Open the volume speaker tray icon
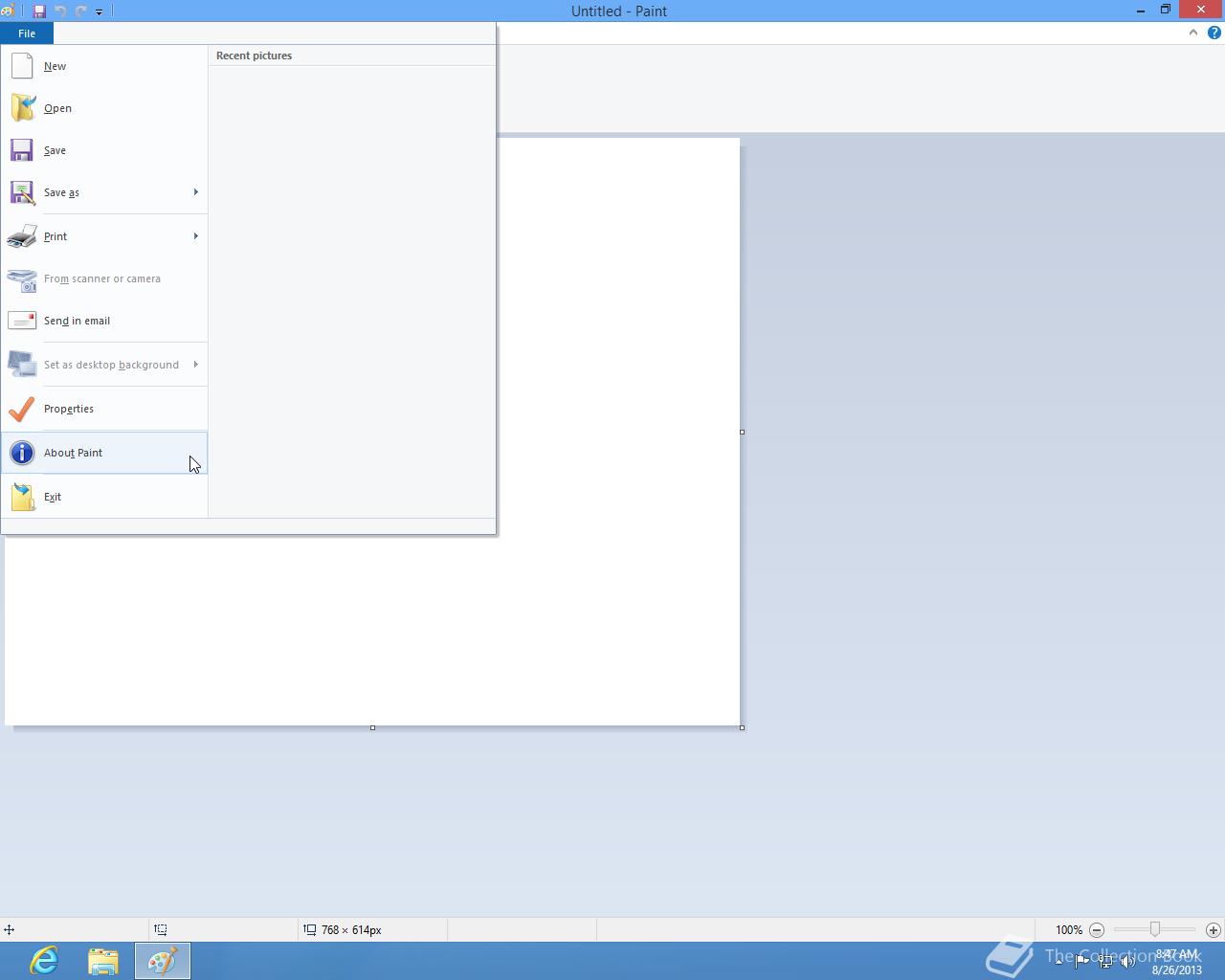Screen dimensions: 1225x980 (x=1128, y=961)
